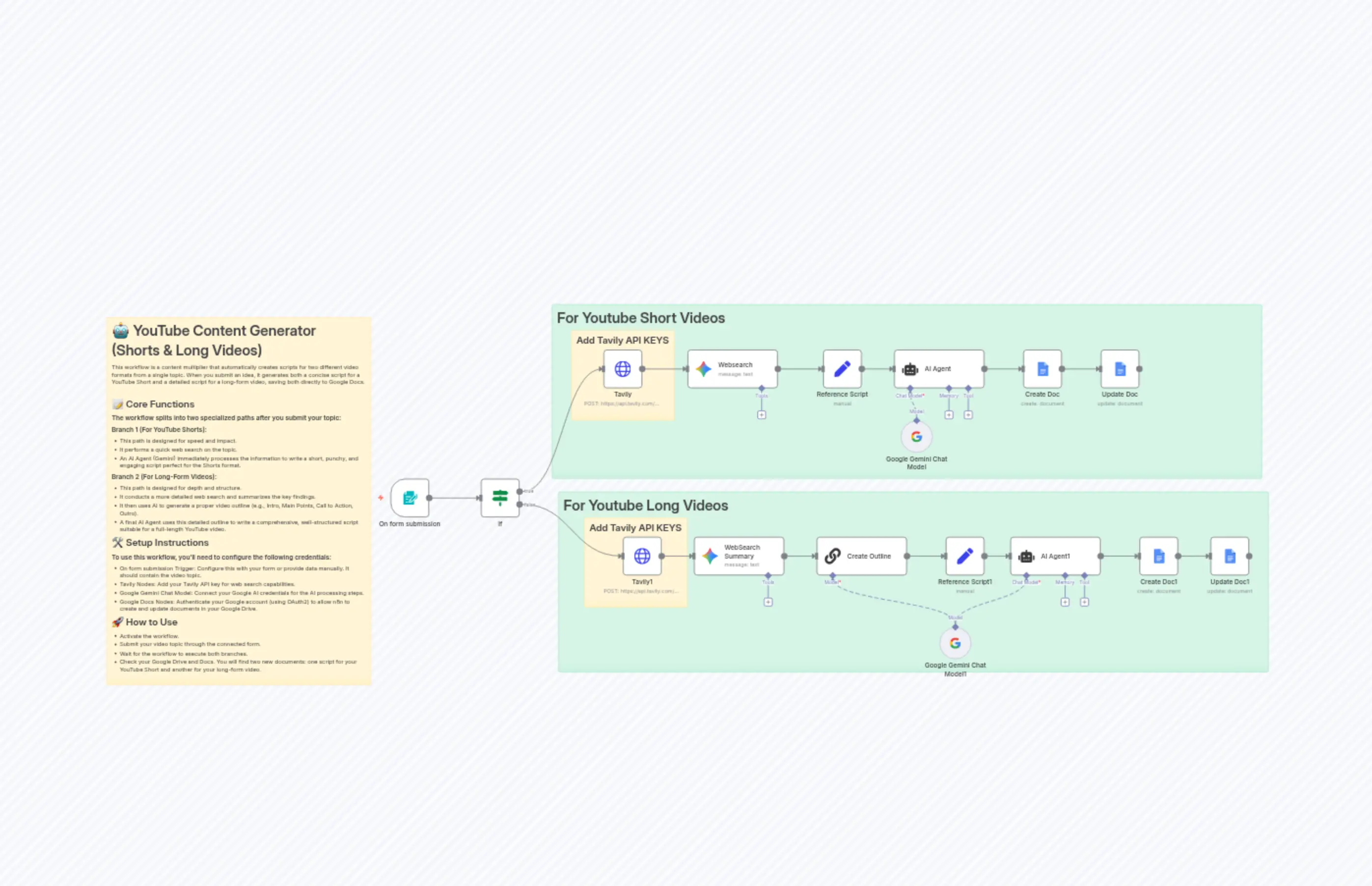Select the AI Agent1 node

click(1055, 556)
